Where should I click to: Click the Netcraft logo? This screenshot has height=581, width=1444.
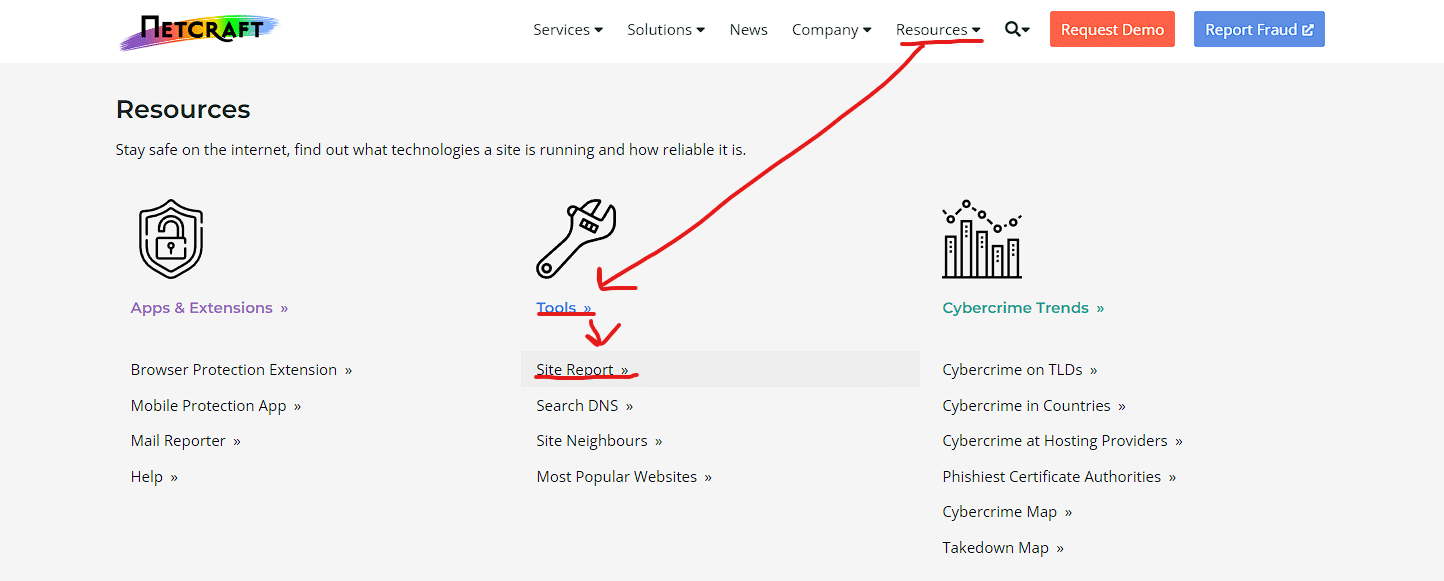197,31
